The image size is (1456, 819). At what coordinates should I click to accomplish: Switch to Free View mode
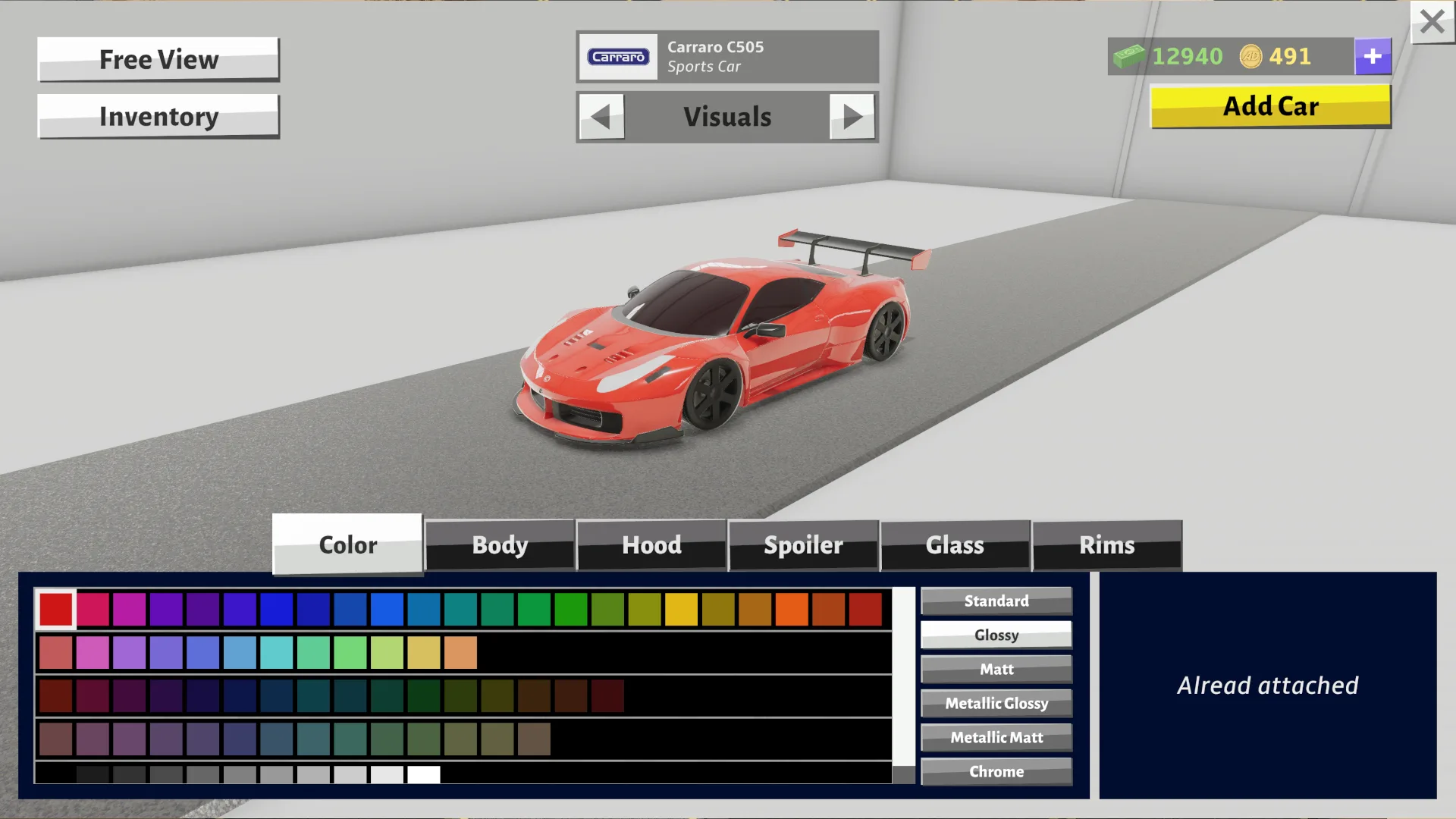tap(158, 59)
